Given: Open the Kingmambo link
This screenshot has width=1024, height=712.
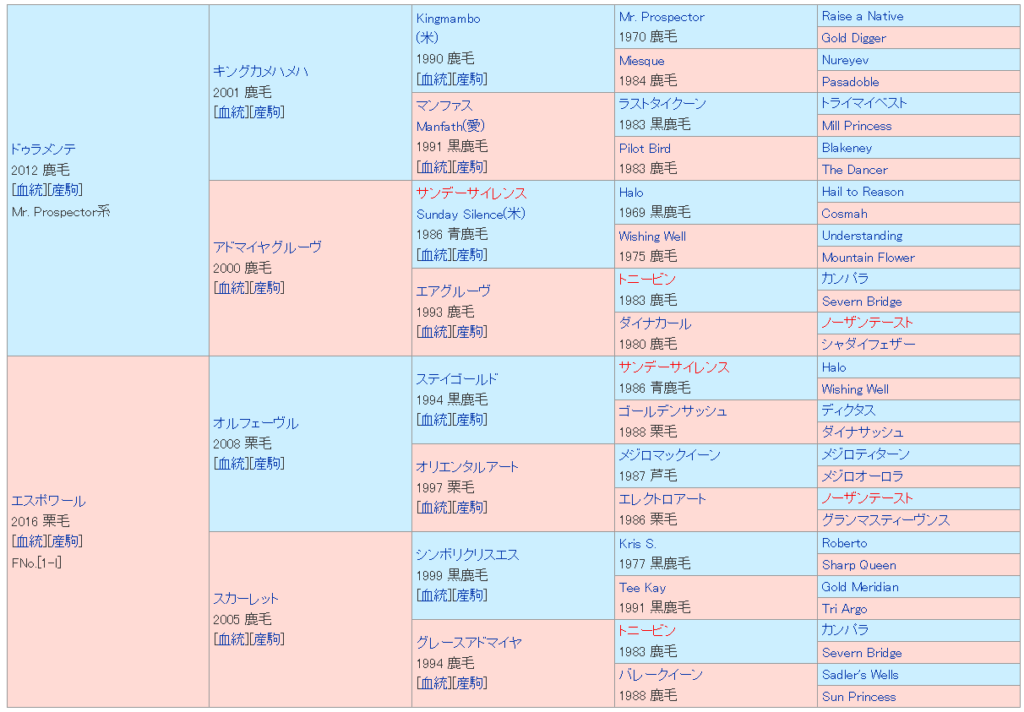Looking at the screenshot, I should click(448, 18).
